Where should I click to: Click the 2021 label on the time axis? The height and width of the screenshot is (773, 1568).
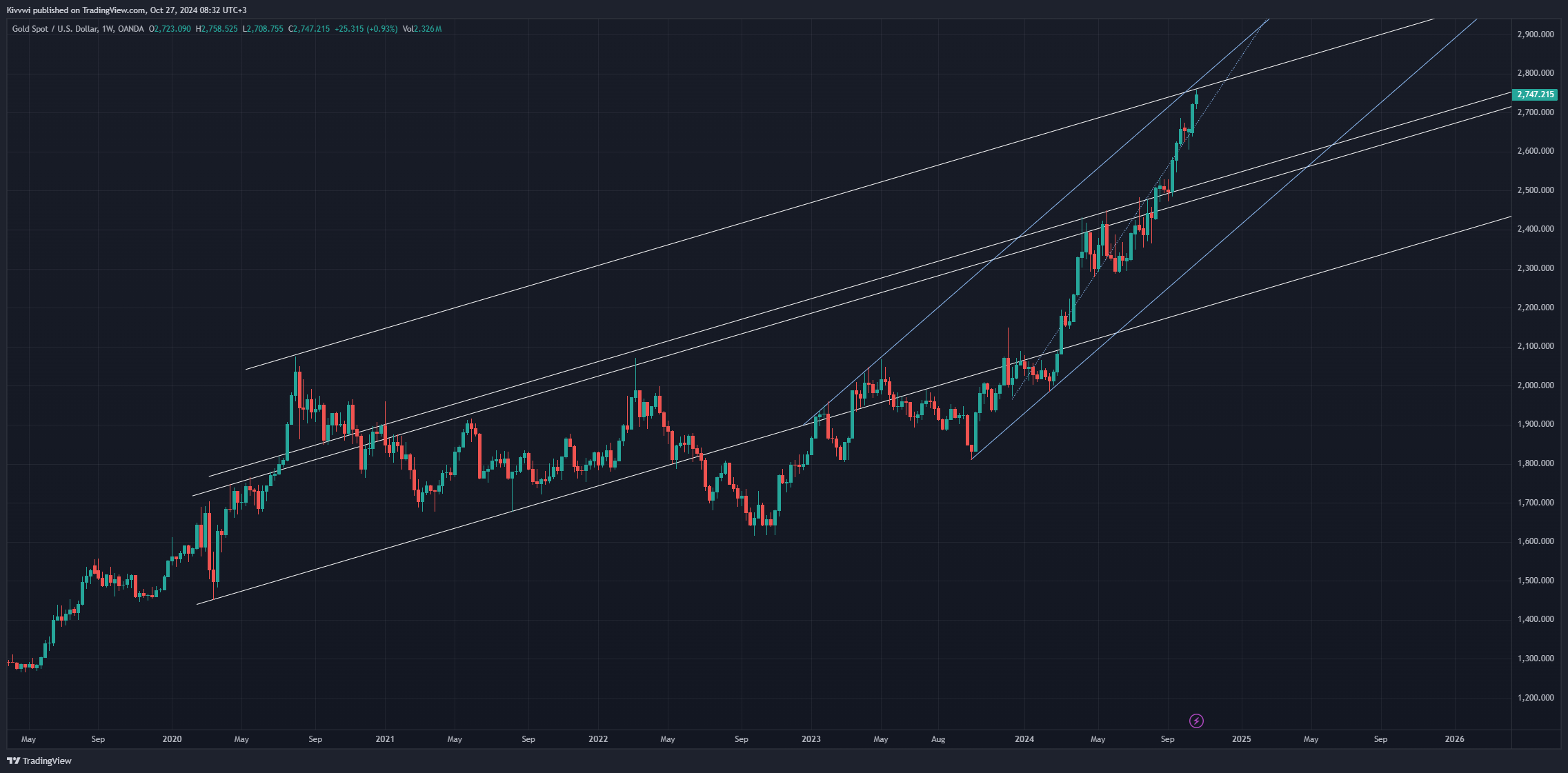coord(385,739)
